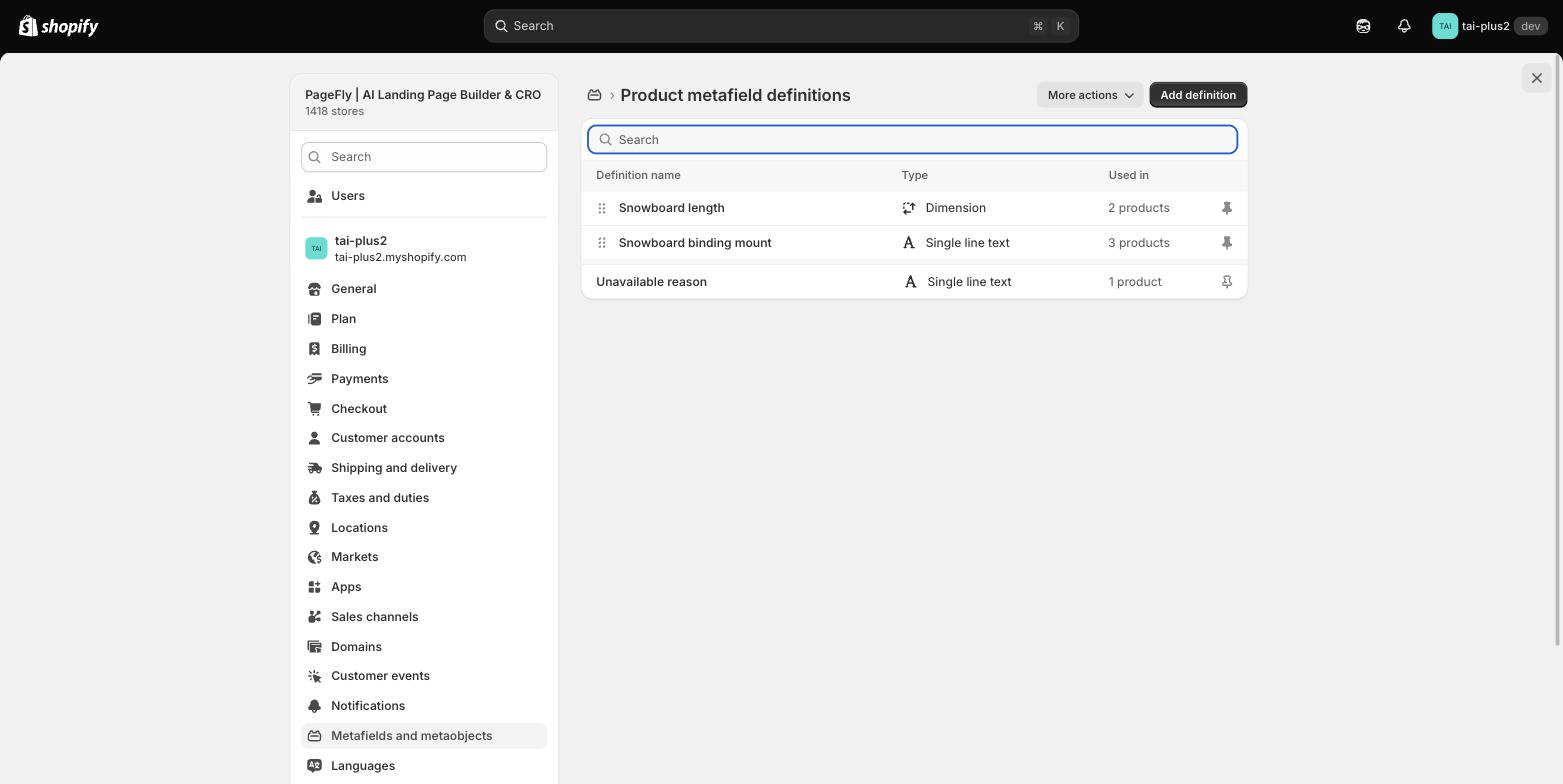
Task: Click the 2 products usage cell
Action: (x=1139, y=208)
